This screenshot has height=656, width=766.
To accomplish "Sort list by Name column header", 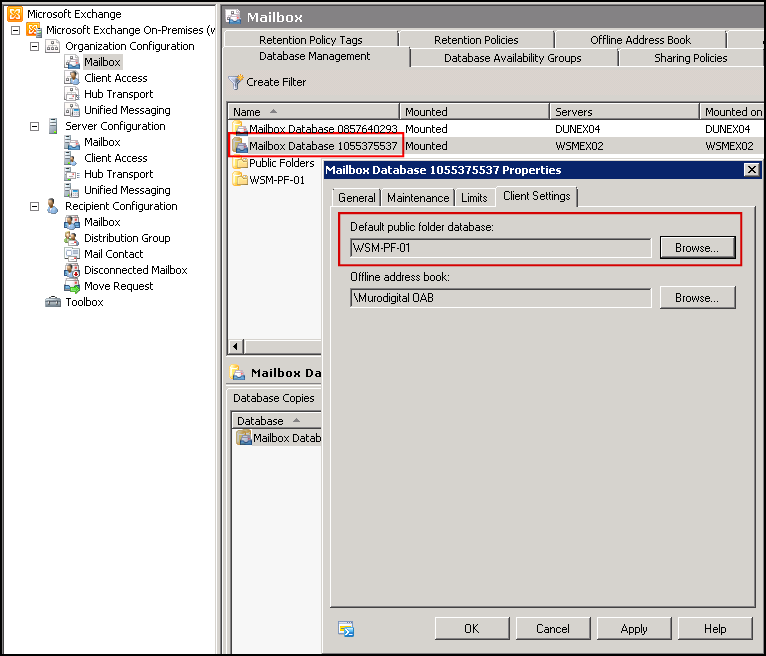I will click(x=313, y=112).
